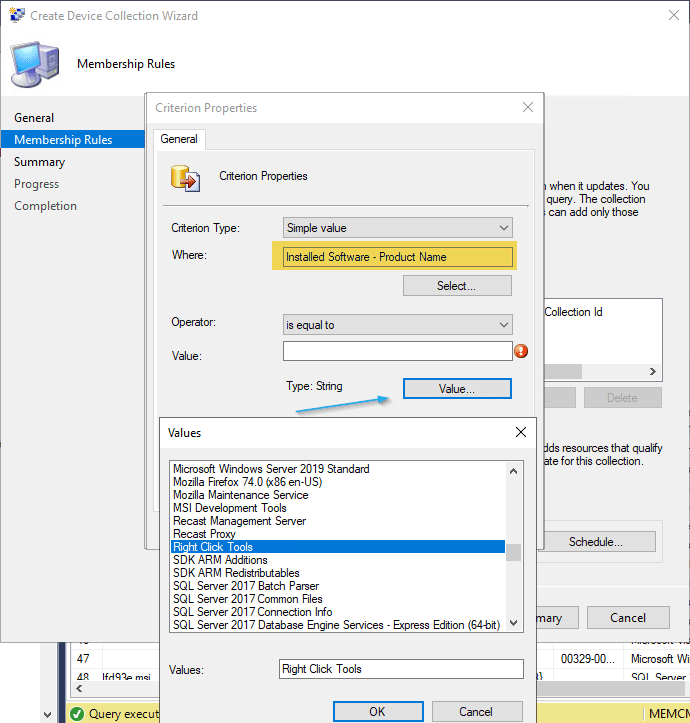
Task: Go to the Summary wizard step
Action: [40, 162]
